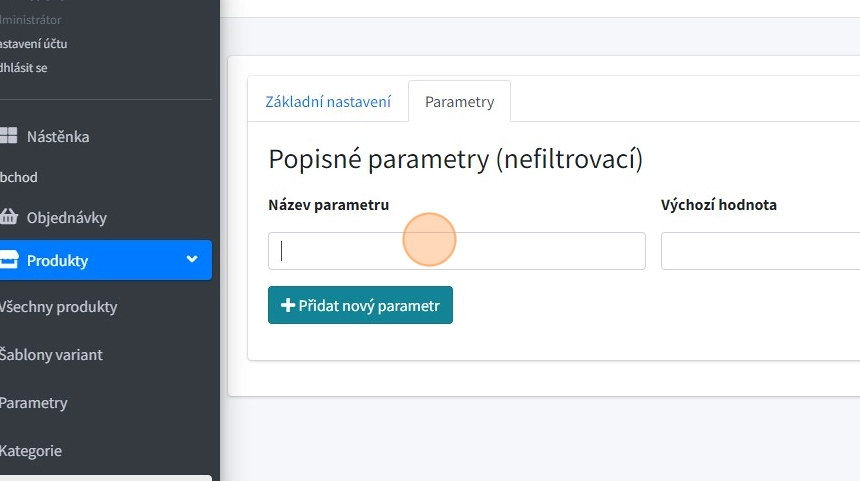860x481 pixels.
Task: Go to the Objednávky menu label
Action: pyautogui.click(x=67, y=217)
